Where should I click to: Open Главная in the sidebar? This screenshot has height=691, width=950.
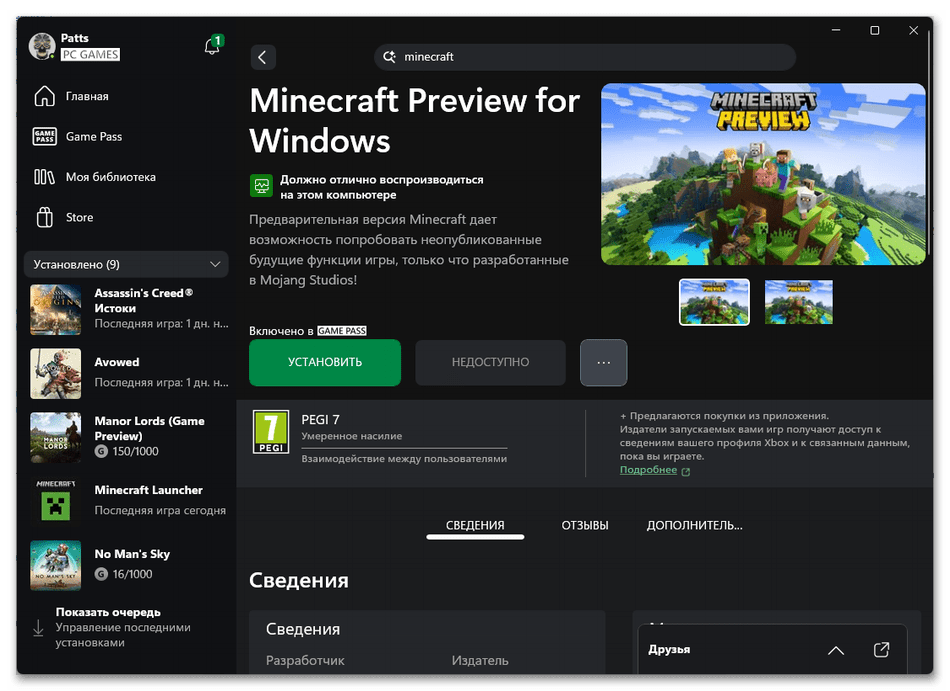[x=87, y=97]
